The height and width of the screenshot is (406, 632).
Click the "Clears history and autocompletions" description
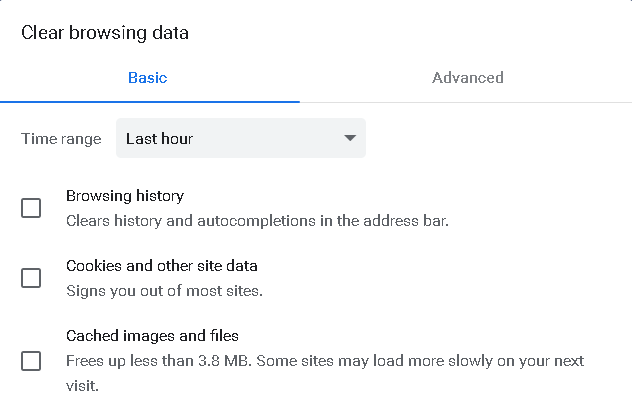(200, 220)
